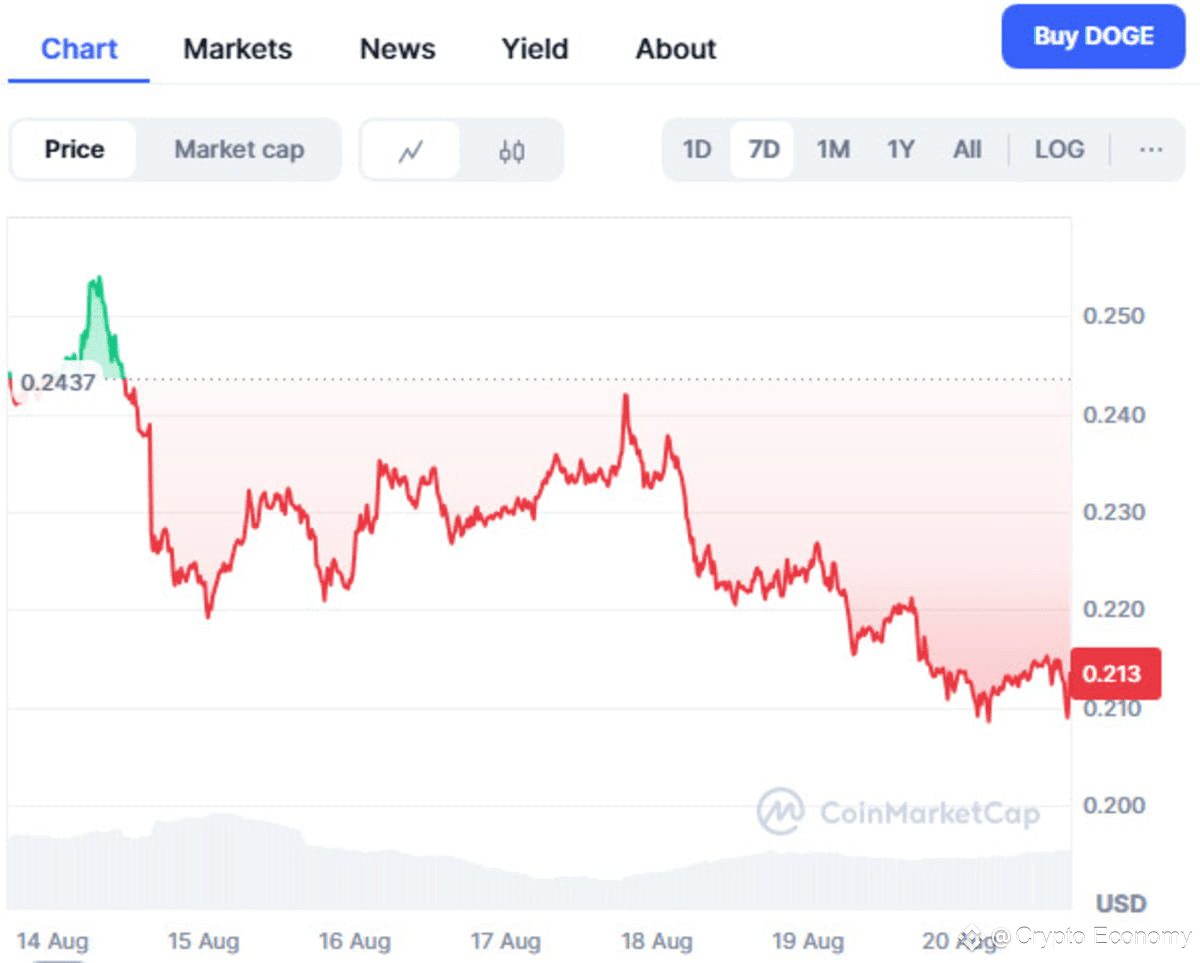The height and width of the screenshot is (963, 1200).
Task: Open the more options ellipsis
Action: 1151,150
